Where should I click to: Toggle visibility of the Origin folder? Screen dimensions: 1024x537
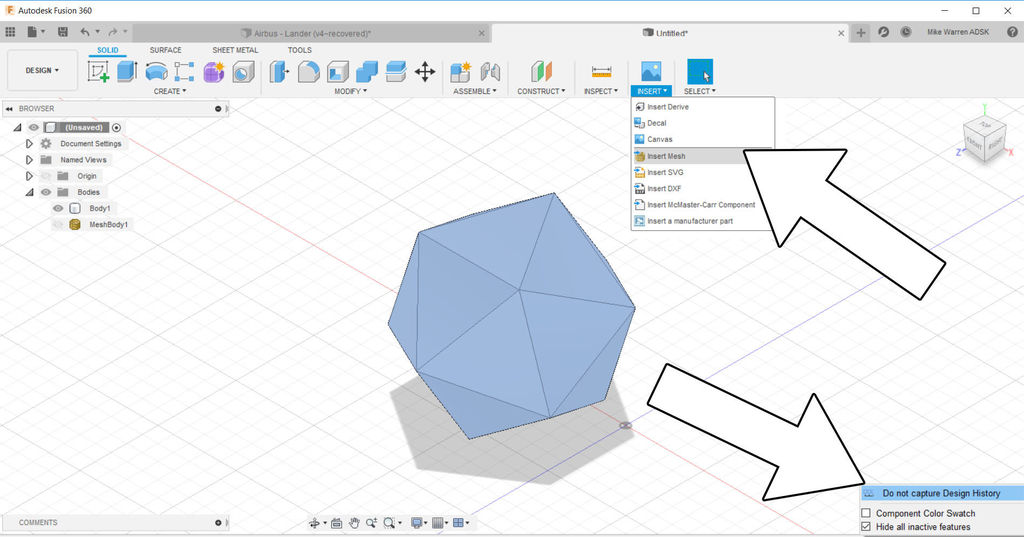46,176
